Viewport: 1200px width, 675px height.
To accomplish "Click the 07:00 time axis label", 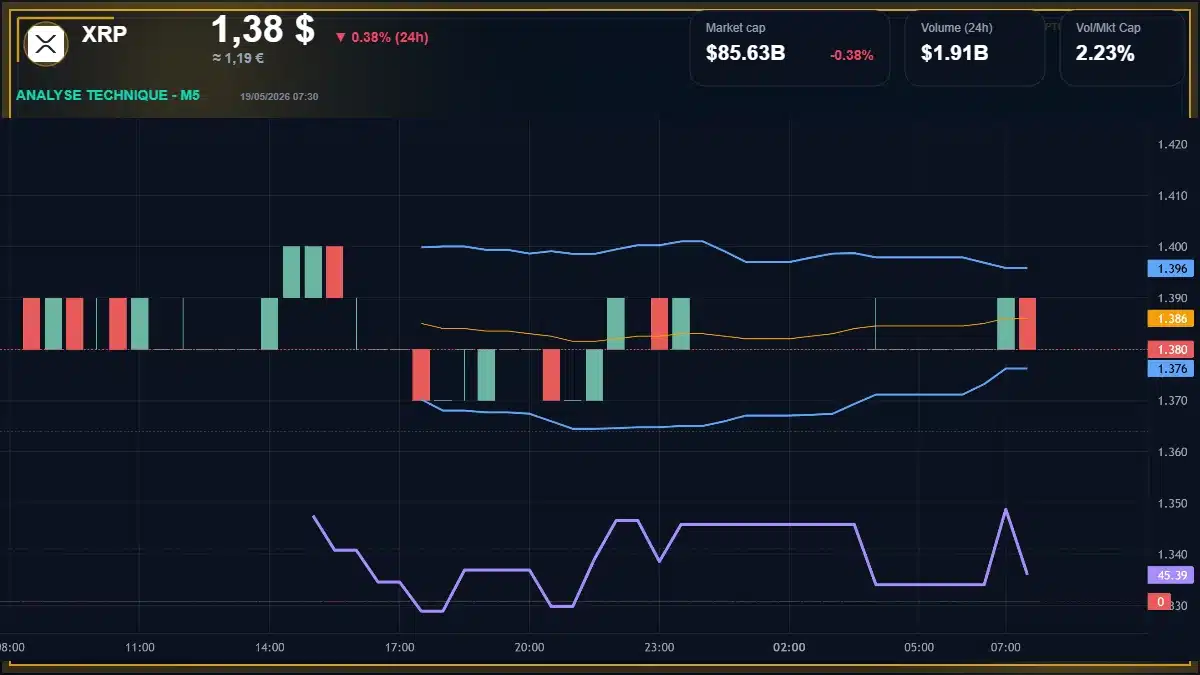I will point(1005,647).
